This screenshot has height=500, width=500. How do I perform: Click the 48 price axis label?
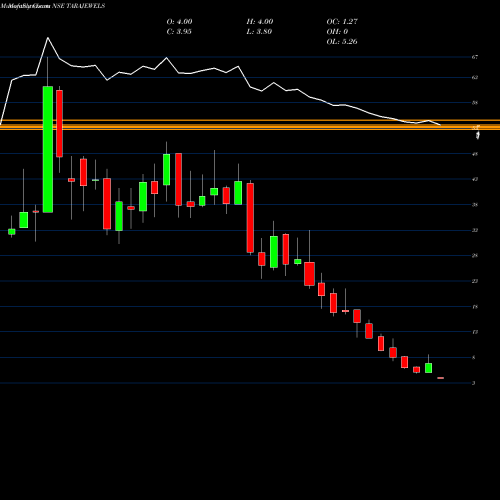[475, 154]
